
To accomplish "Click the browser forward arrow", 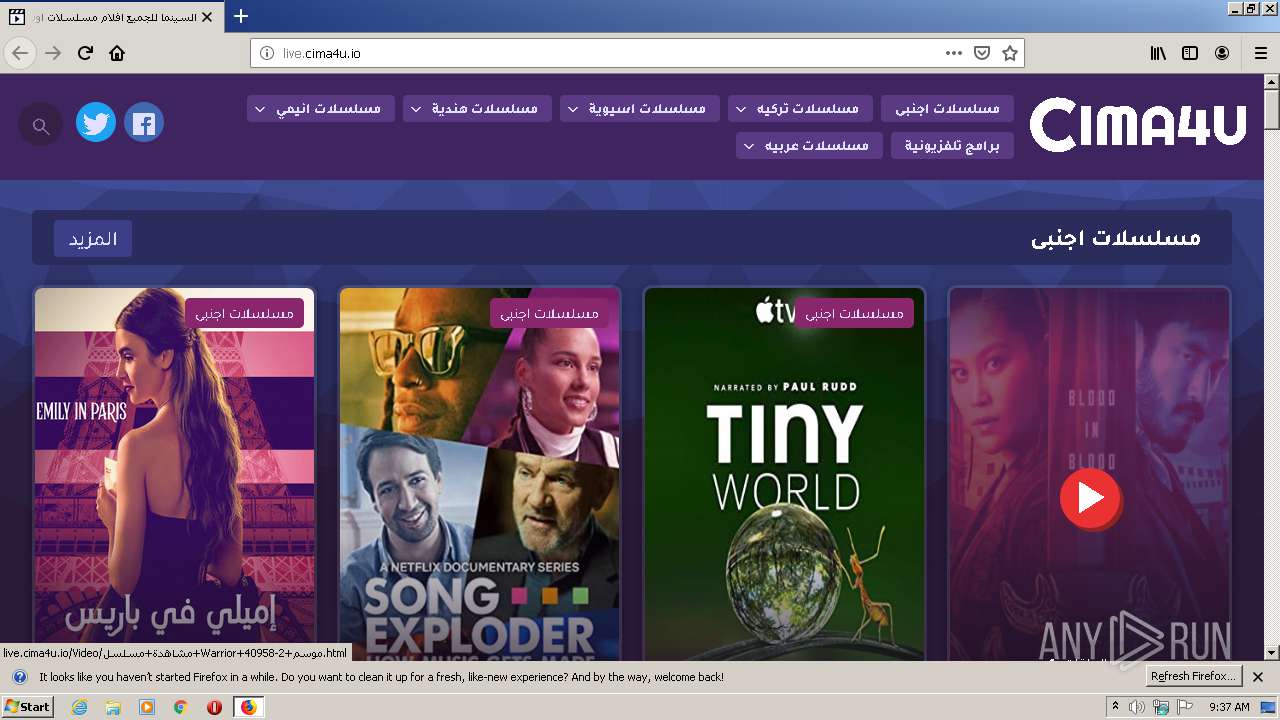I will pos(53,53).
